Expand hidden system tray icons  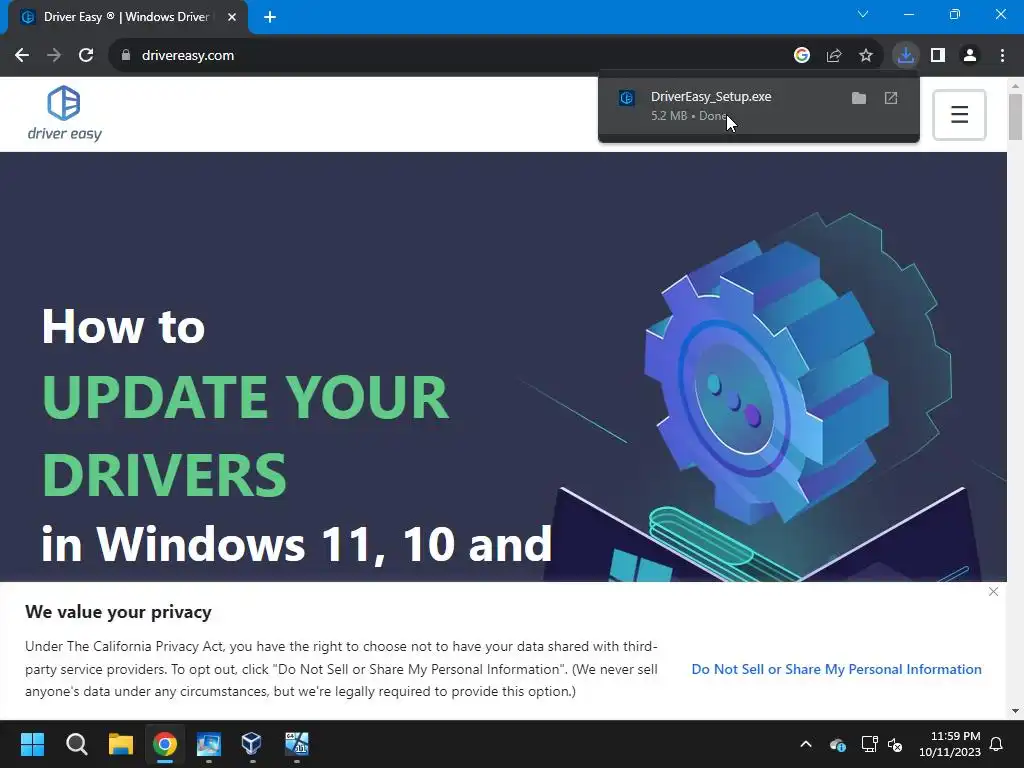click(806, 744)
